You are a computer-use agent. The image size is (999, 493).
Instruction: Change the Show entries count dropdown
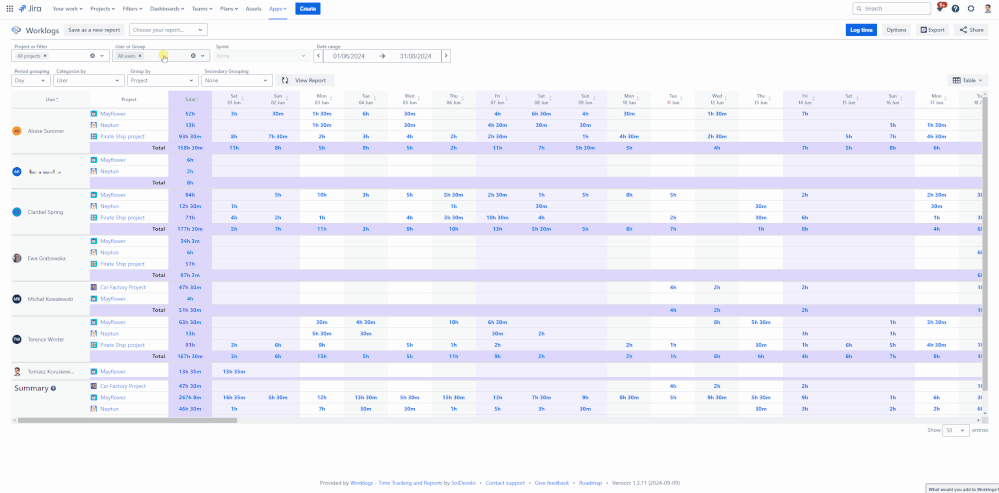click(956, 430)
